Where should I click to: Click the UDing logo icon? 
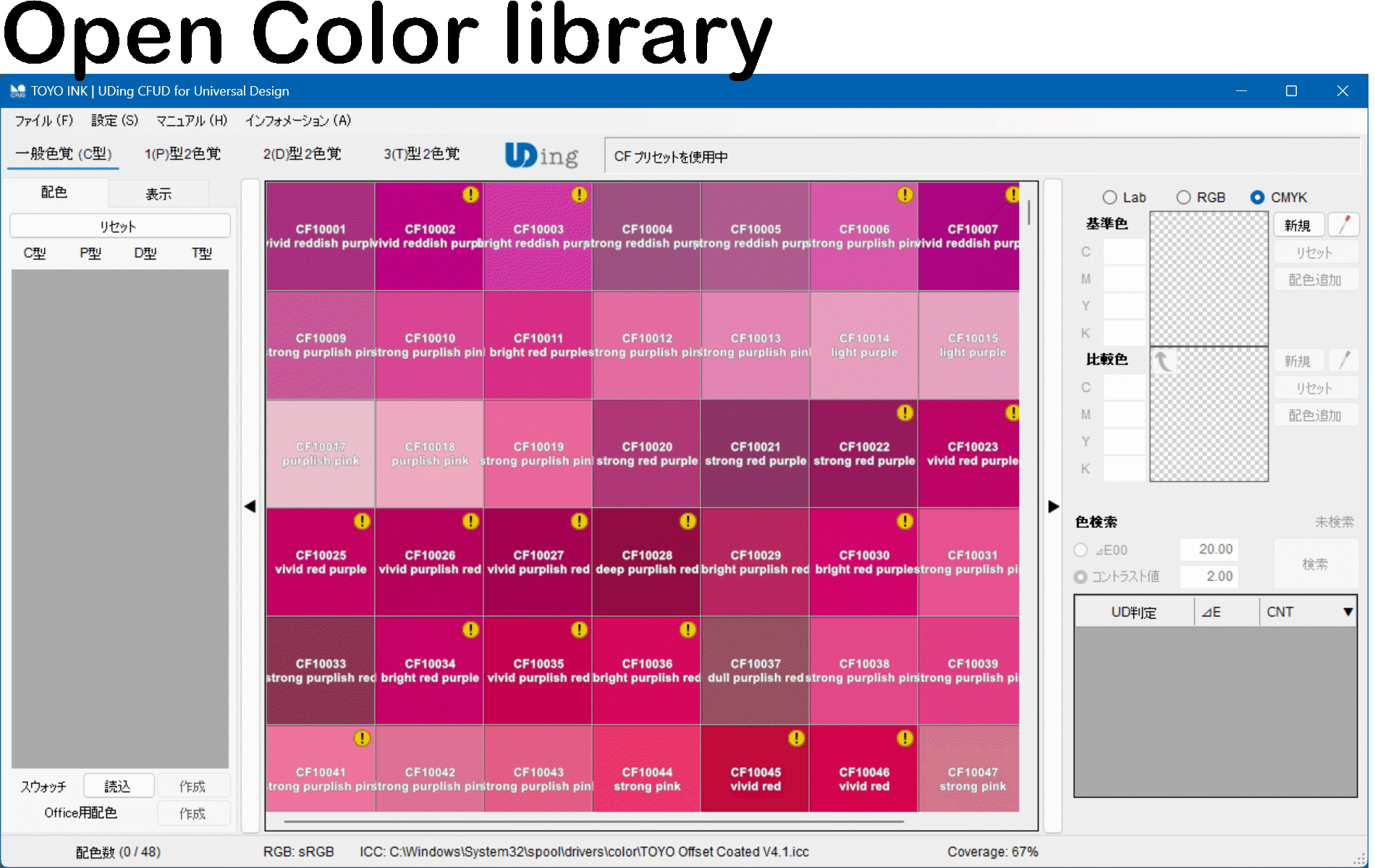coord(541,156)
